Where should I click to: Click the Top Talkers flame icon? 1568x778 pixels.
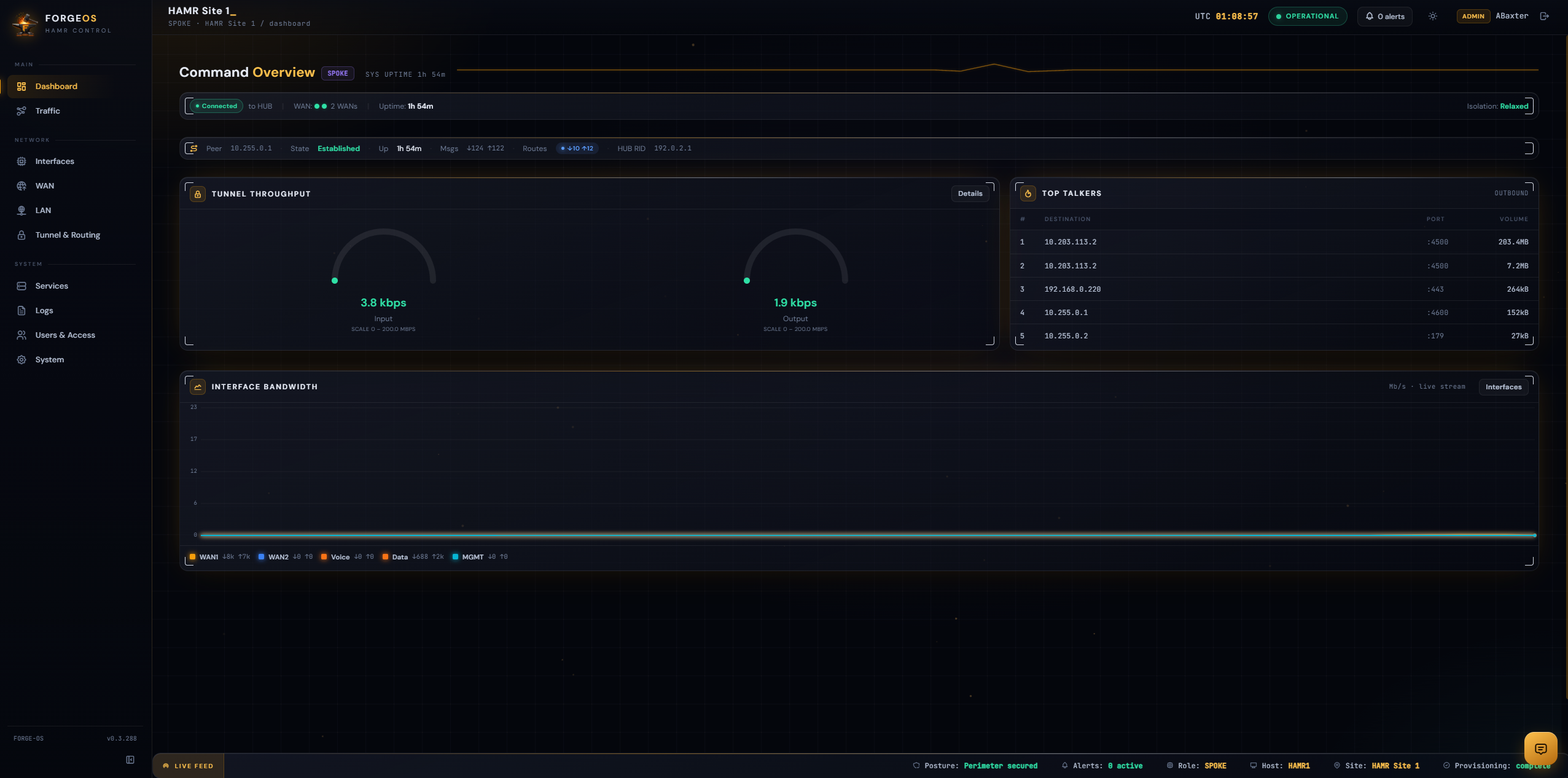click(x=1028, y=193)
